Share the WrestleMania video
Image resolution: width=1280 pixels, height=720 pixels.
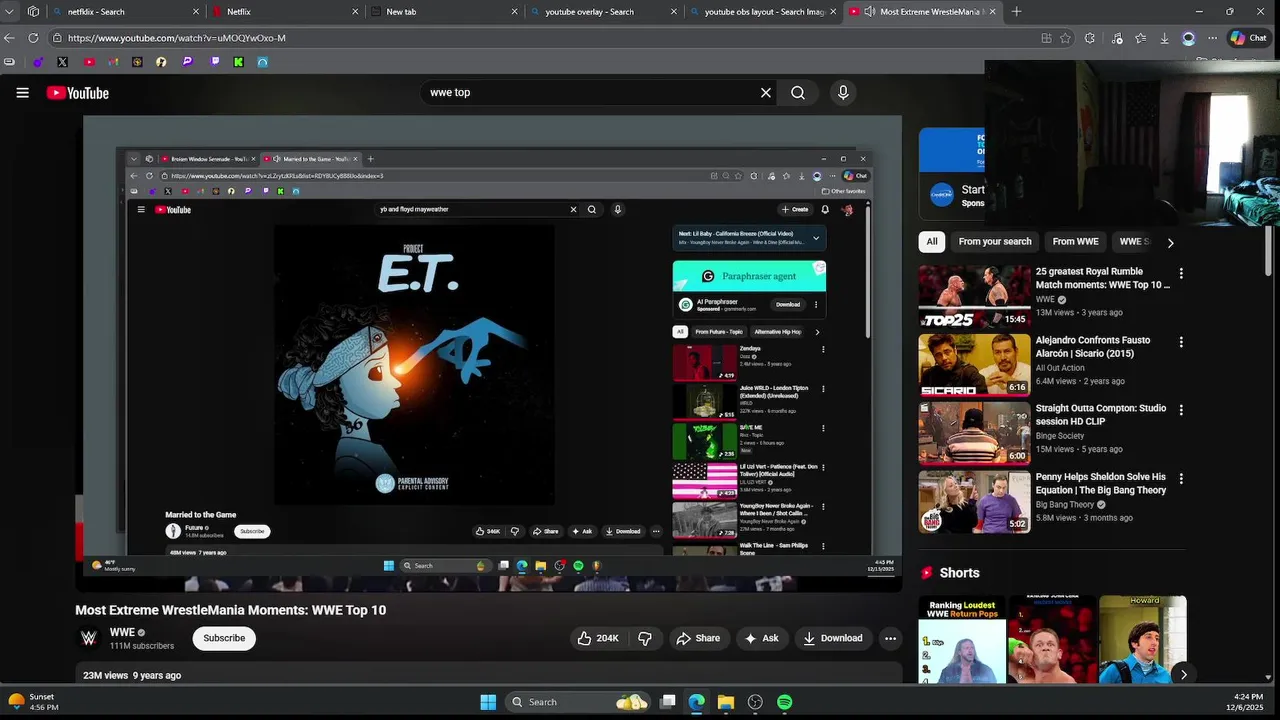(698, 638)
